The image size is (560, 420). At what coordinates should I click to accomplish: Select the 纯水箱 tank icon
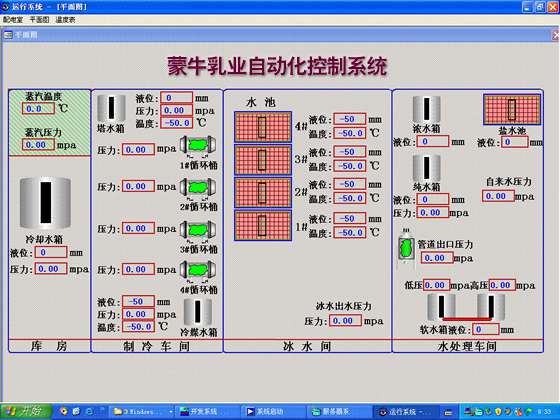(426, 168)
